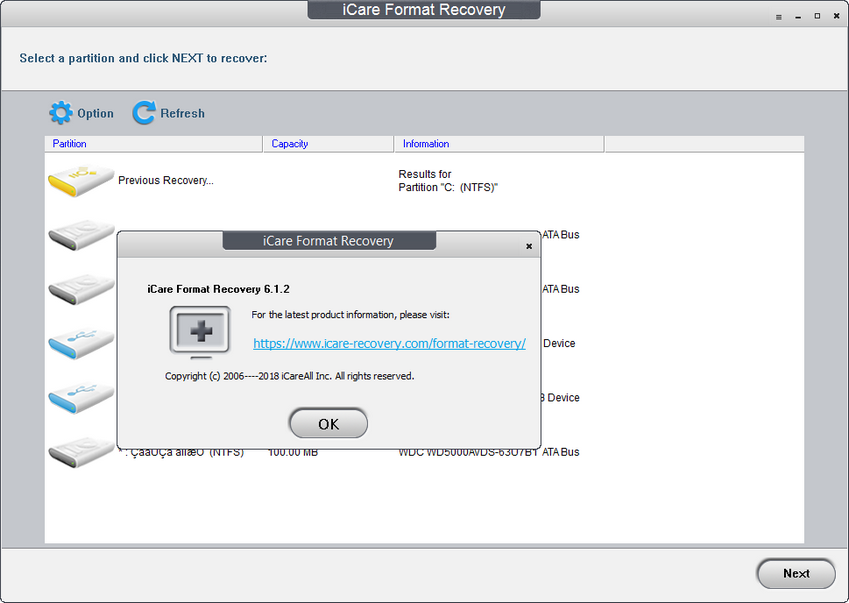The width and height of the screenshot is (849, 603).
Task: Click the Refresh arrow icon
Action: pos(144,113)
